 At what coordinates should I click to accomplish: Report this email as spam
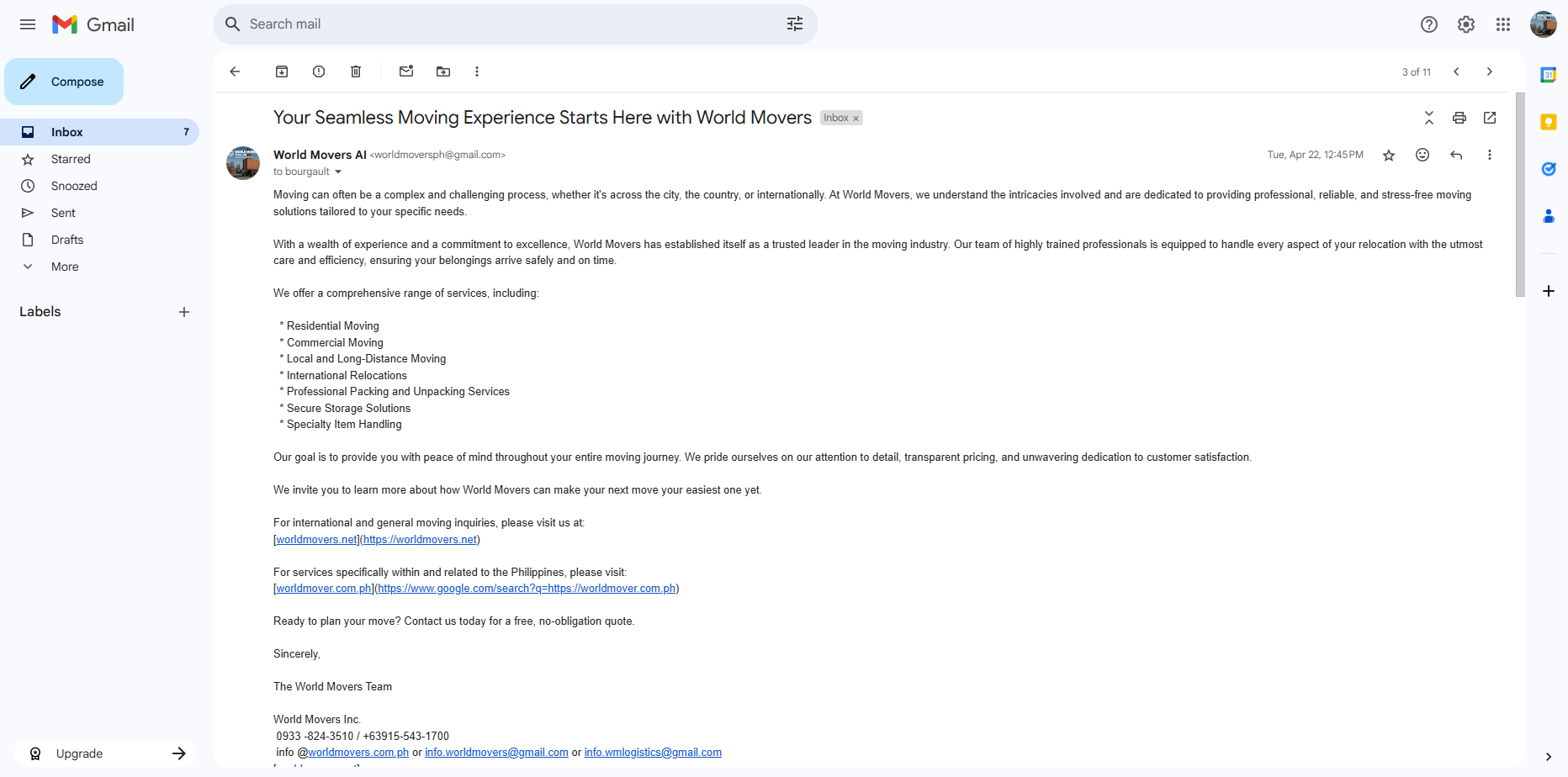tap(319, 71)
